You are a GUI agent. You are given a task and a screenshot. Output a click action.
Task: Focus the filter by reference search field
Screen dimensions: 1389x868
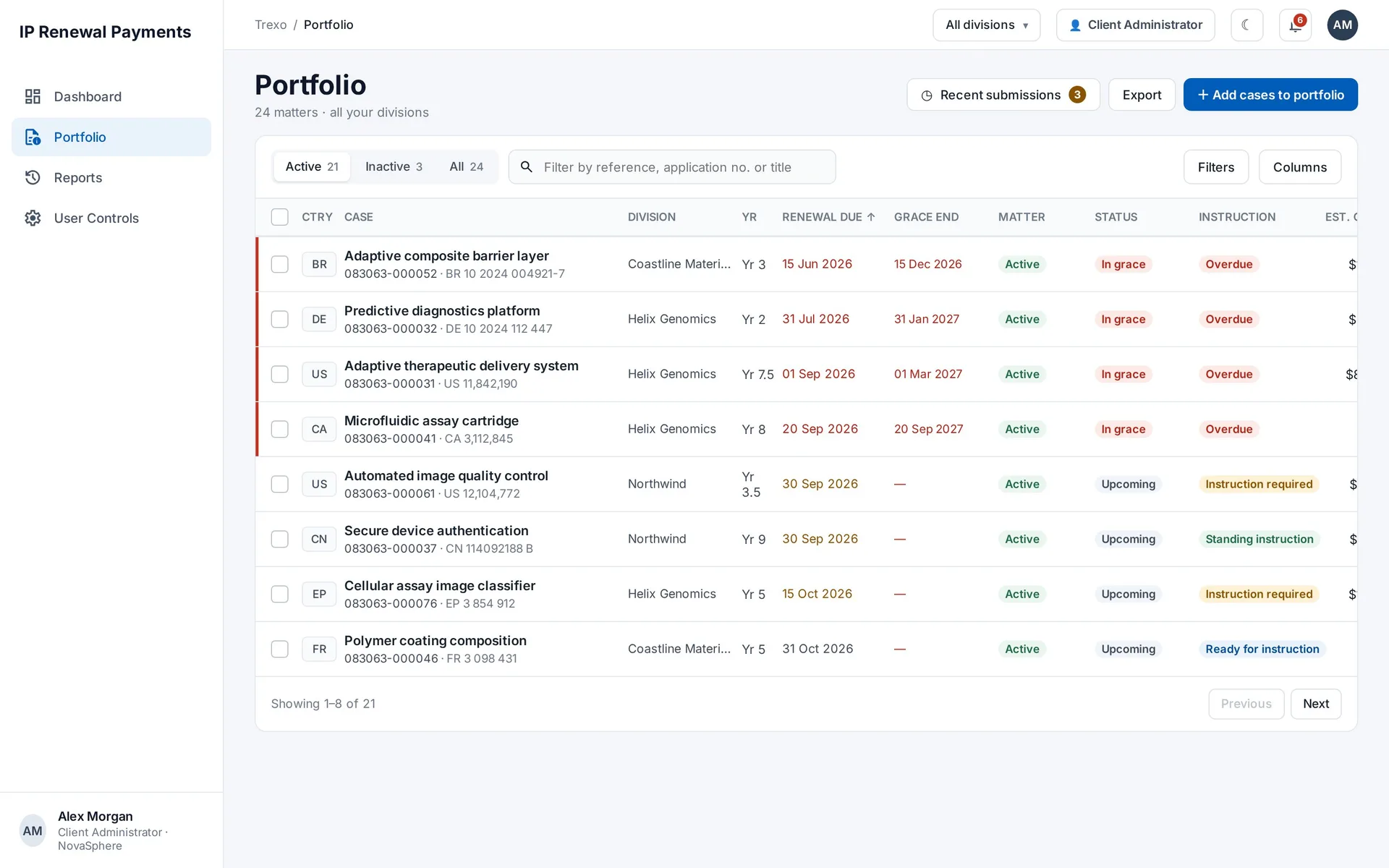[x=672, y=167]
